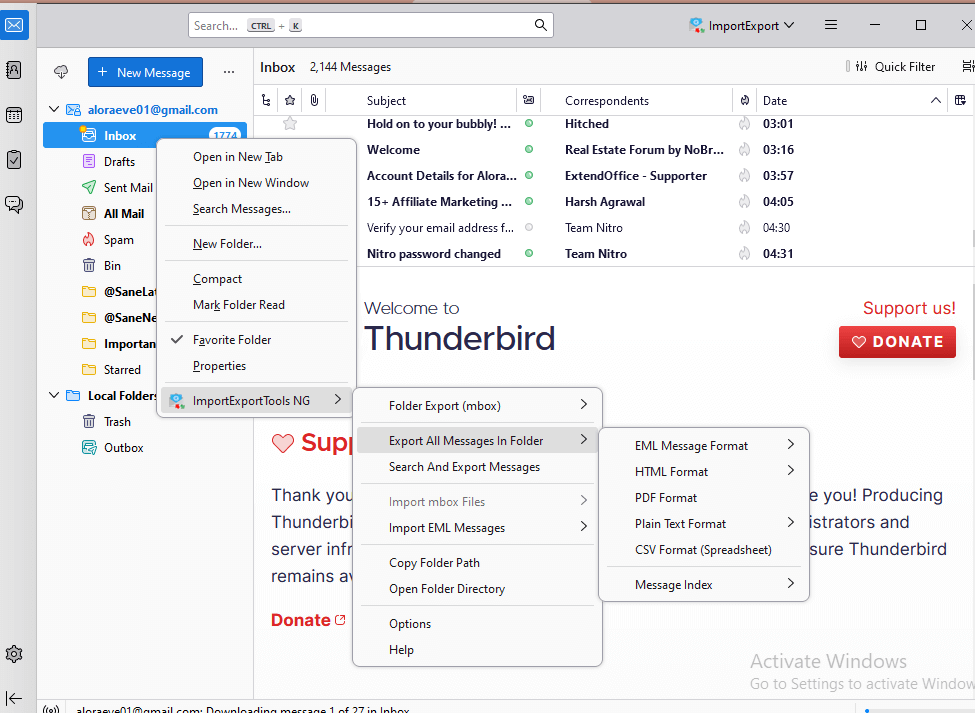Sort by junk status column icon
Viewport: 975px width, 713px height.
tap(744, 100)
